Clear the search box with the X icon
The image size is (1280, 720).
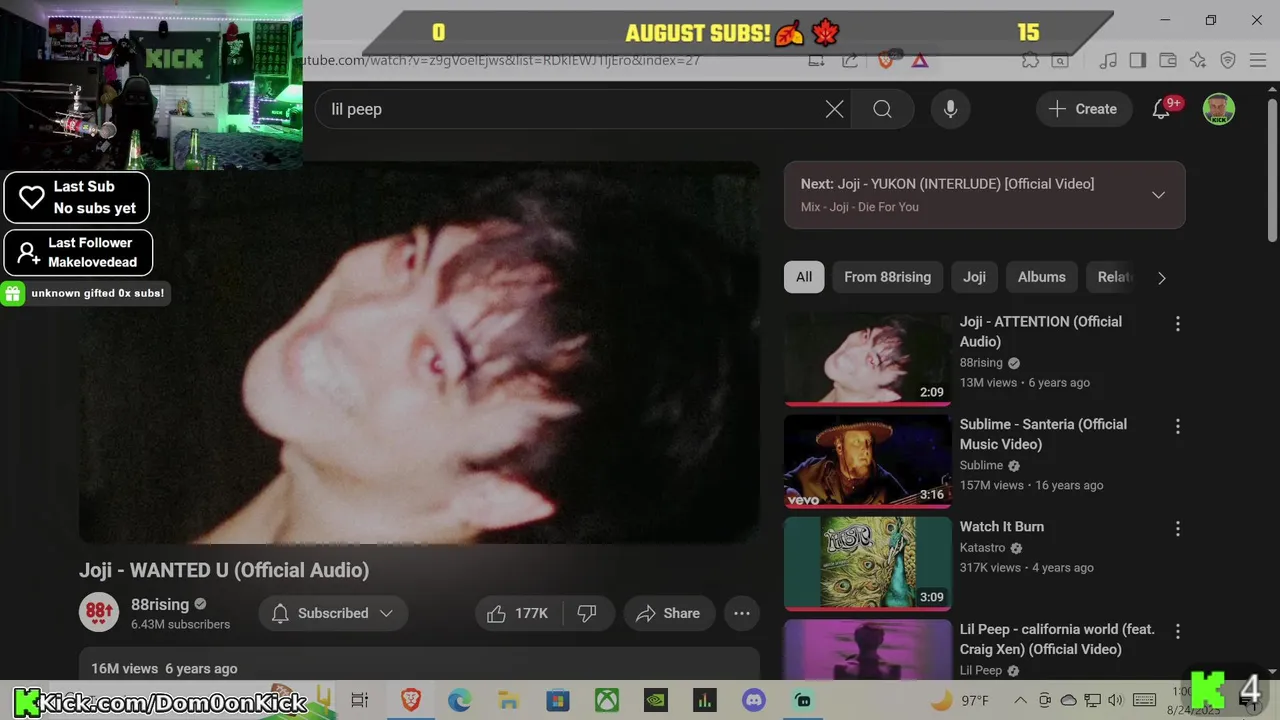(834, 109)
